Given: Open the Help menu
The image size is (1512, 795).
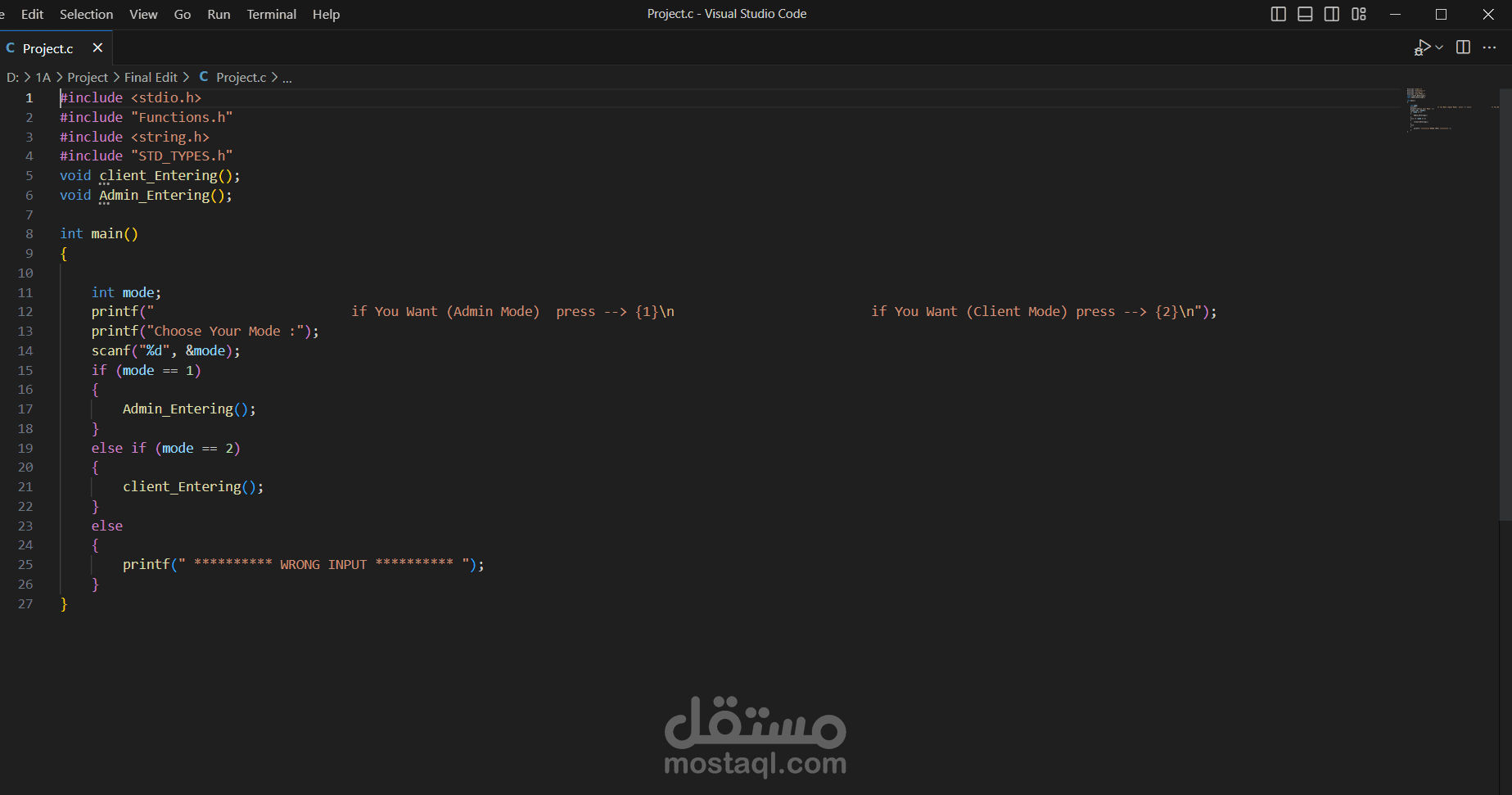Looking at the screenshot, I should 326,14.
